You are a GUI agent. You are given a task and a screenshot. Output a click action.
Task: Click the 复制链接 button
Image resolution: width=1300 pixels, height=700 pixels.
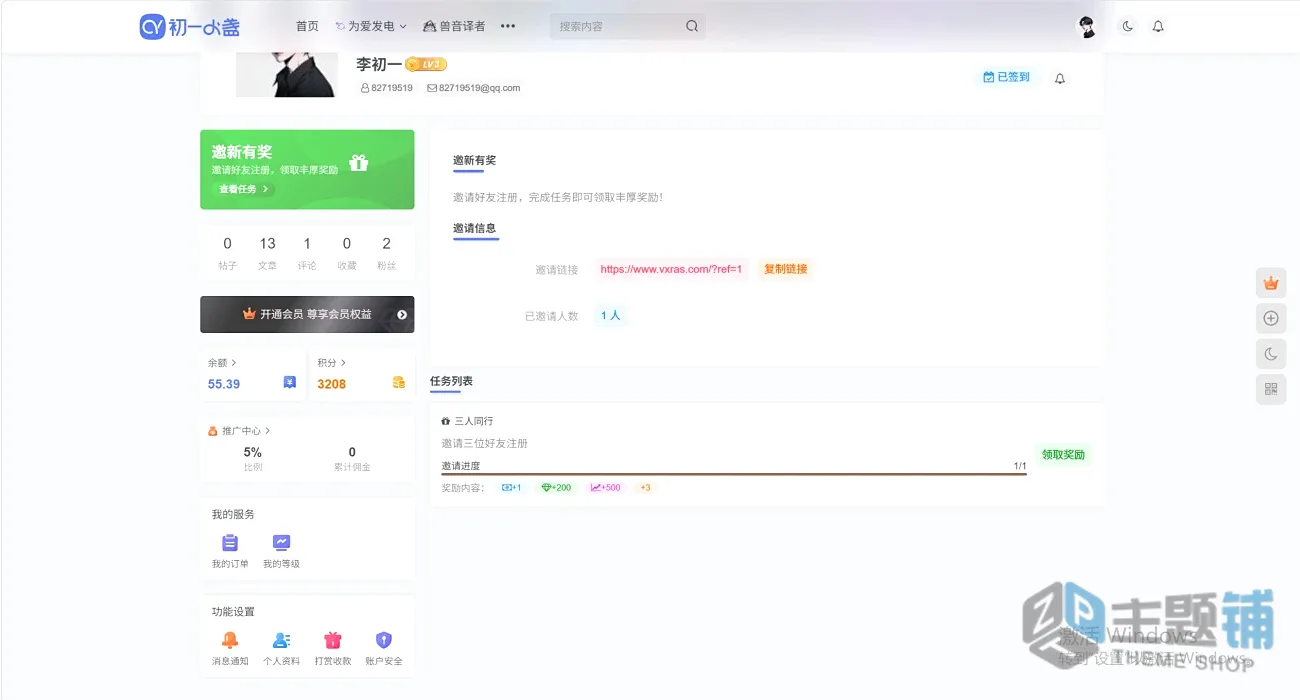(785, 269)
